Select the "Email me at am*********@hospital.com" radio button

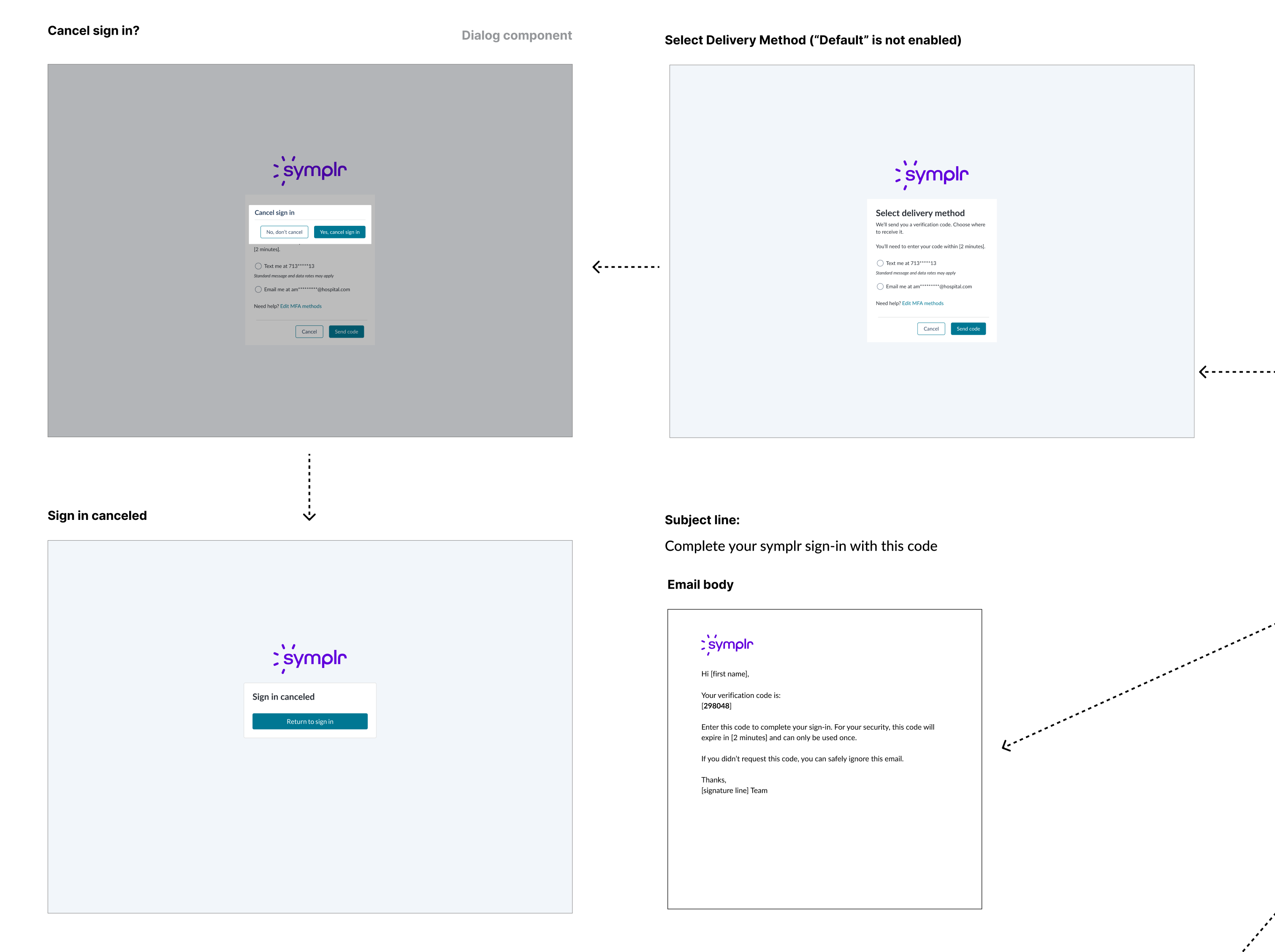[x=880, y=287]
